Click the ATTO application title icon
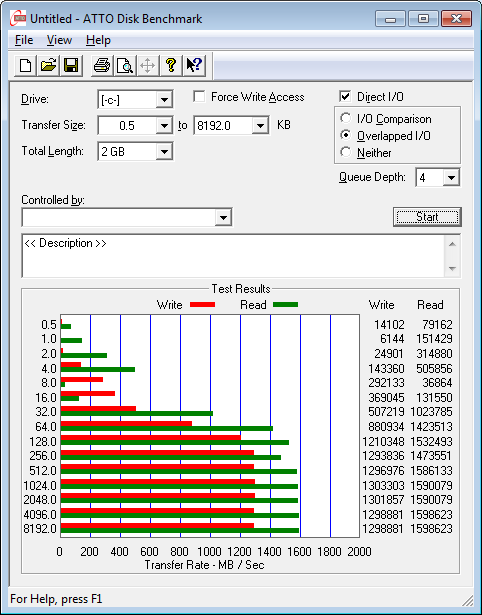 click(18, 18)
